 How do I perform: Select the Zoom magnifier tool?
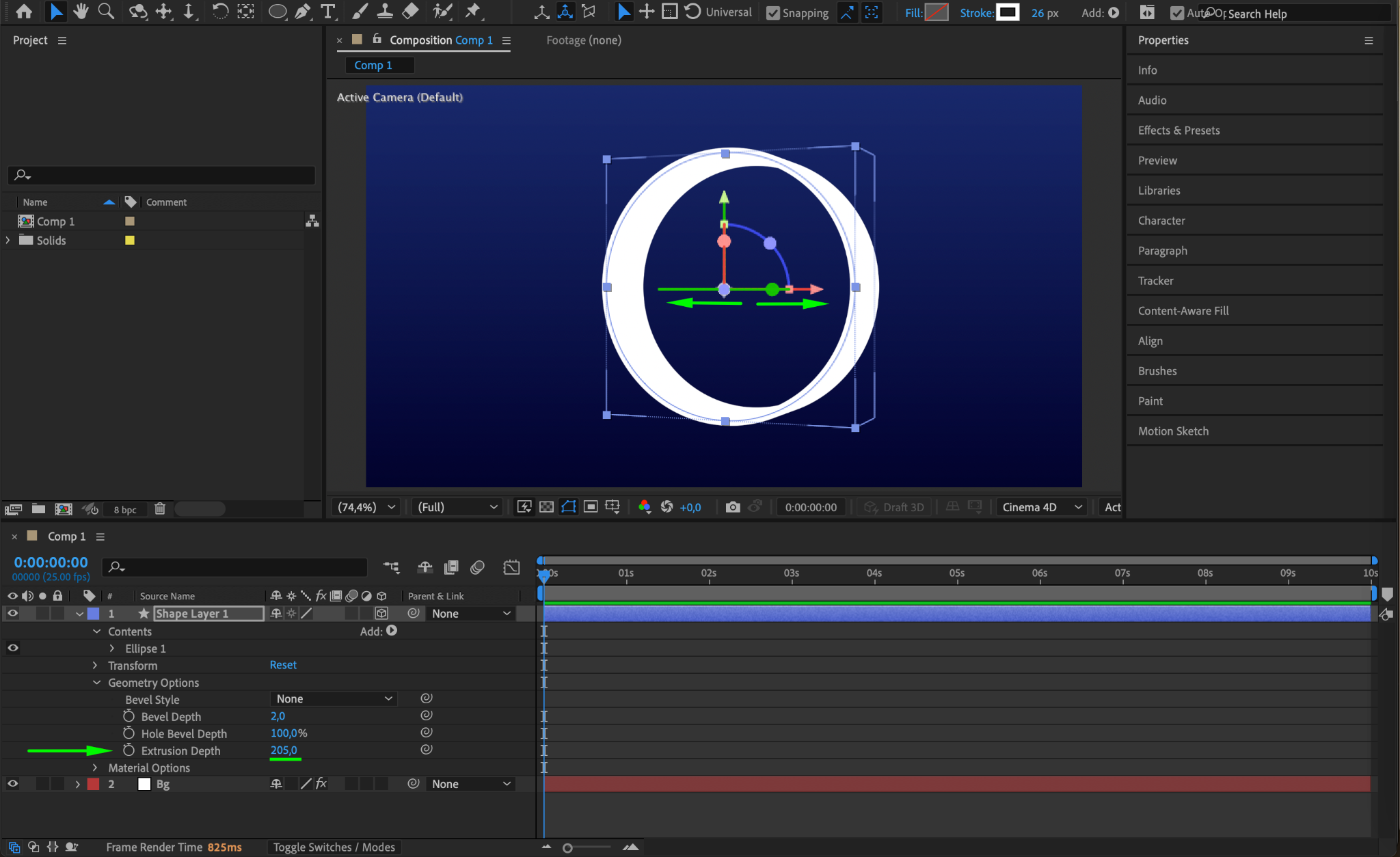(106, 12)
